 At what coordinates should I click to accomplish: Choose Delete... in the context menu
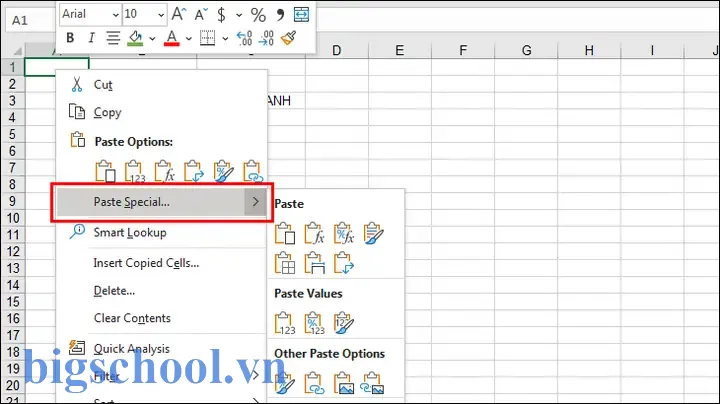click(x=161, y=291)
